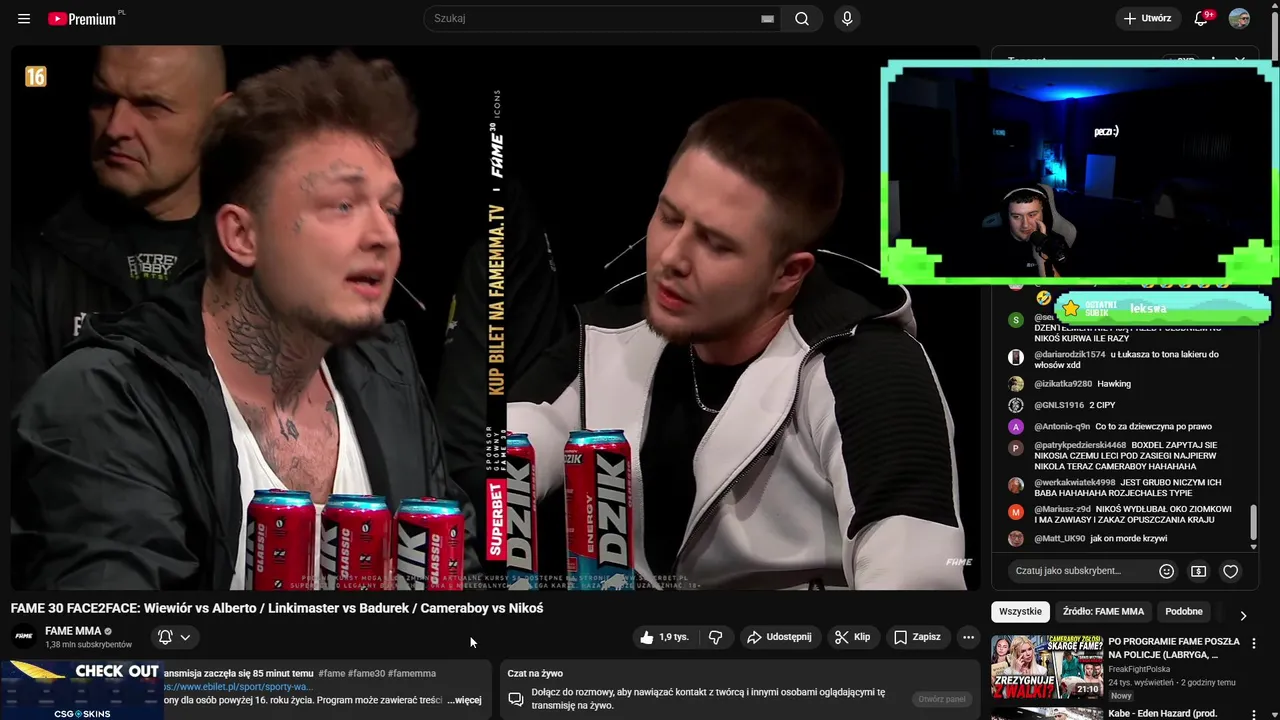
Task: Click Zapisz to save video
Action: point(917,637)
